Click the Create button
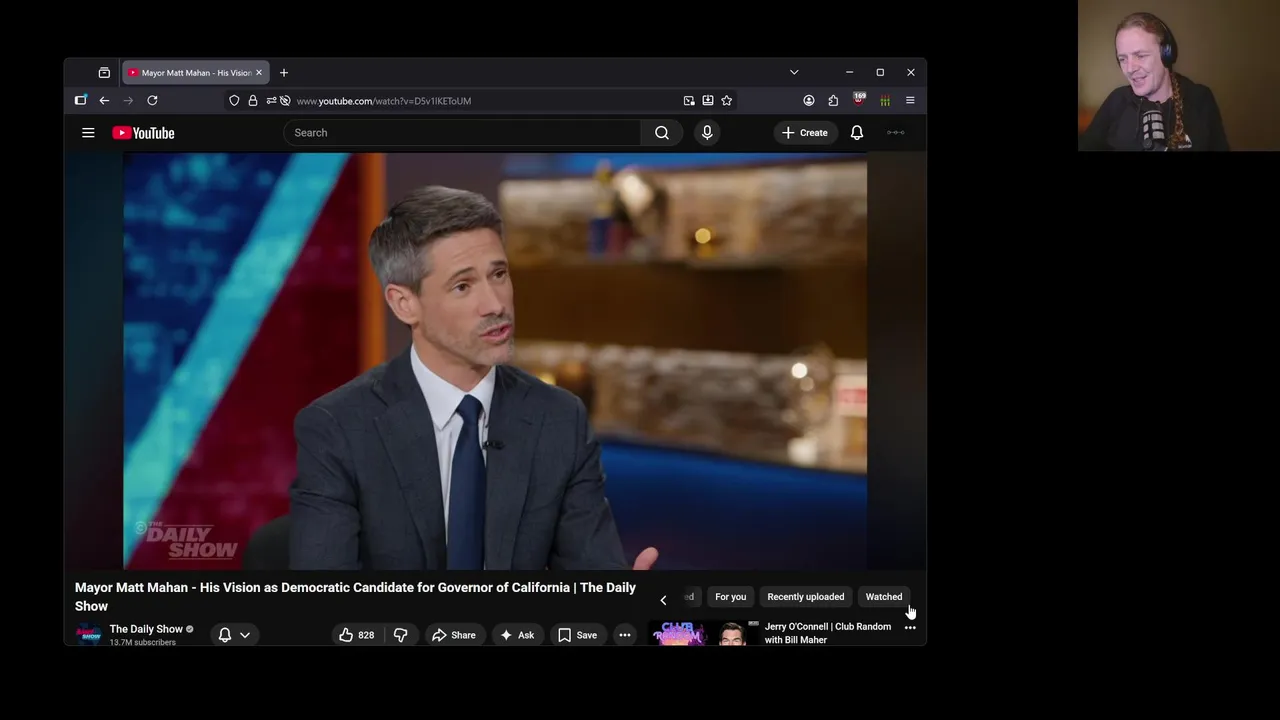The height and width of the screenshot is (720, 1280). tap(805, 133)
